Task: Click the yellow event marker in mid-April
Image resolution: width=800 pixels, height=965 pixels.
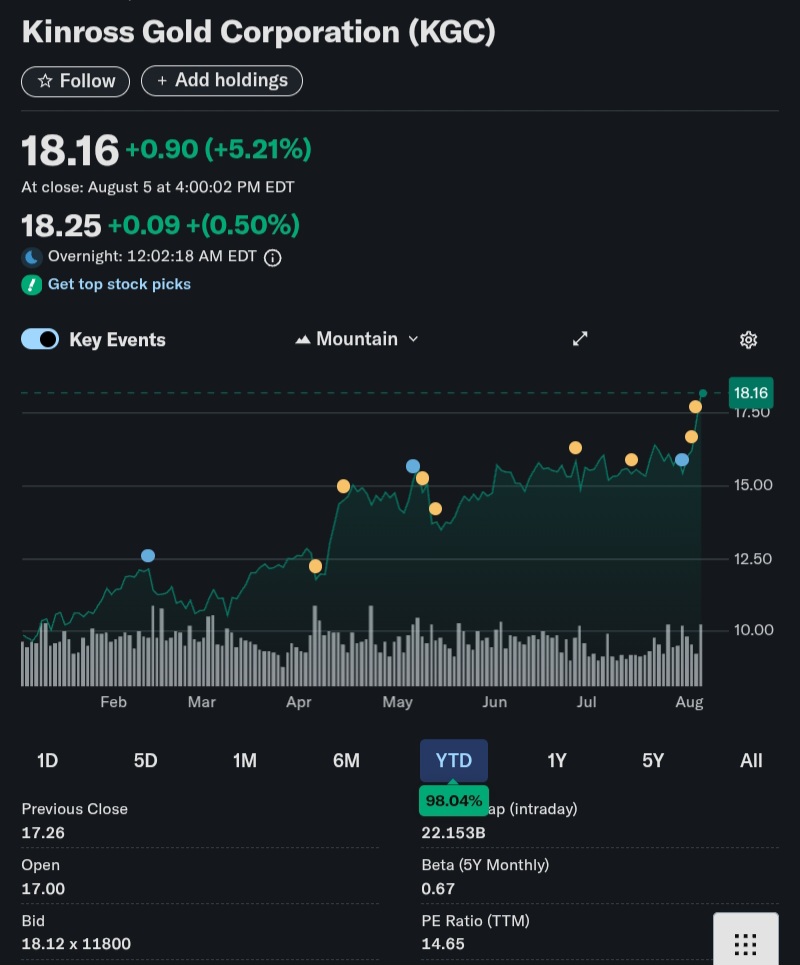Action: tap(343, 486)
